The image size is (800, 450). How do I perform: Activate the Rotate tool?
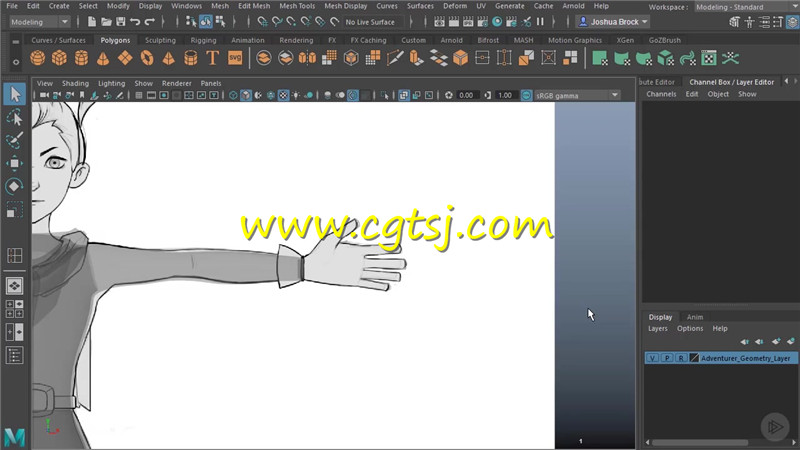pos(14,186)
